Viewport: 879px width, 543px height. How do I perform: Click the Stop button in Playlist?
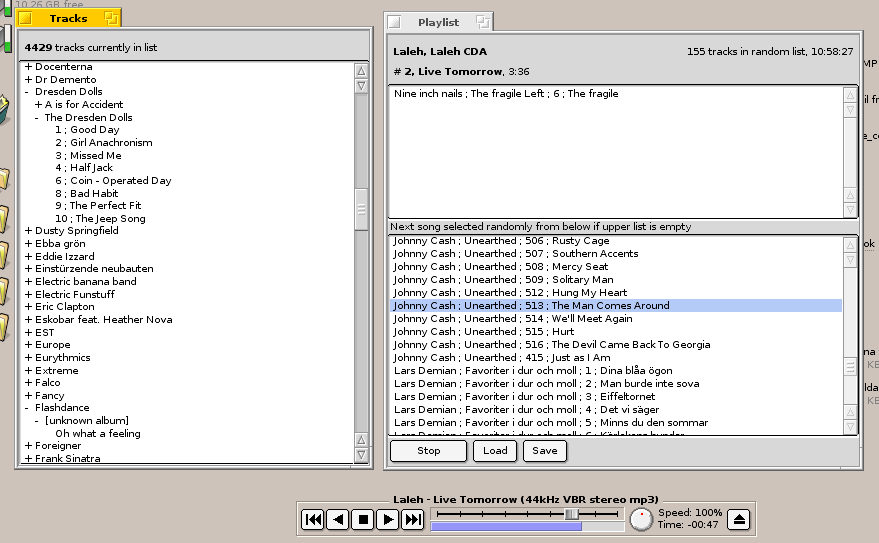point(428,451)
